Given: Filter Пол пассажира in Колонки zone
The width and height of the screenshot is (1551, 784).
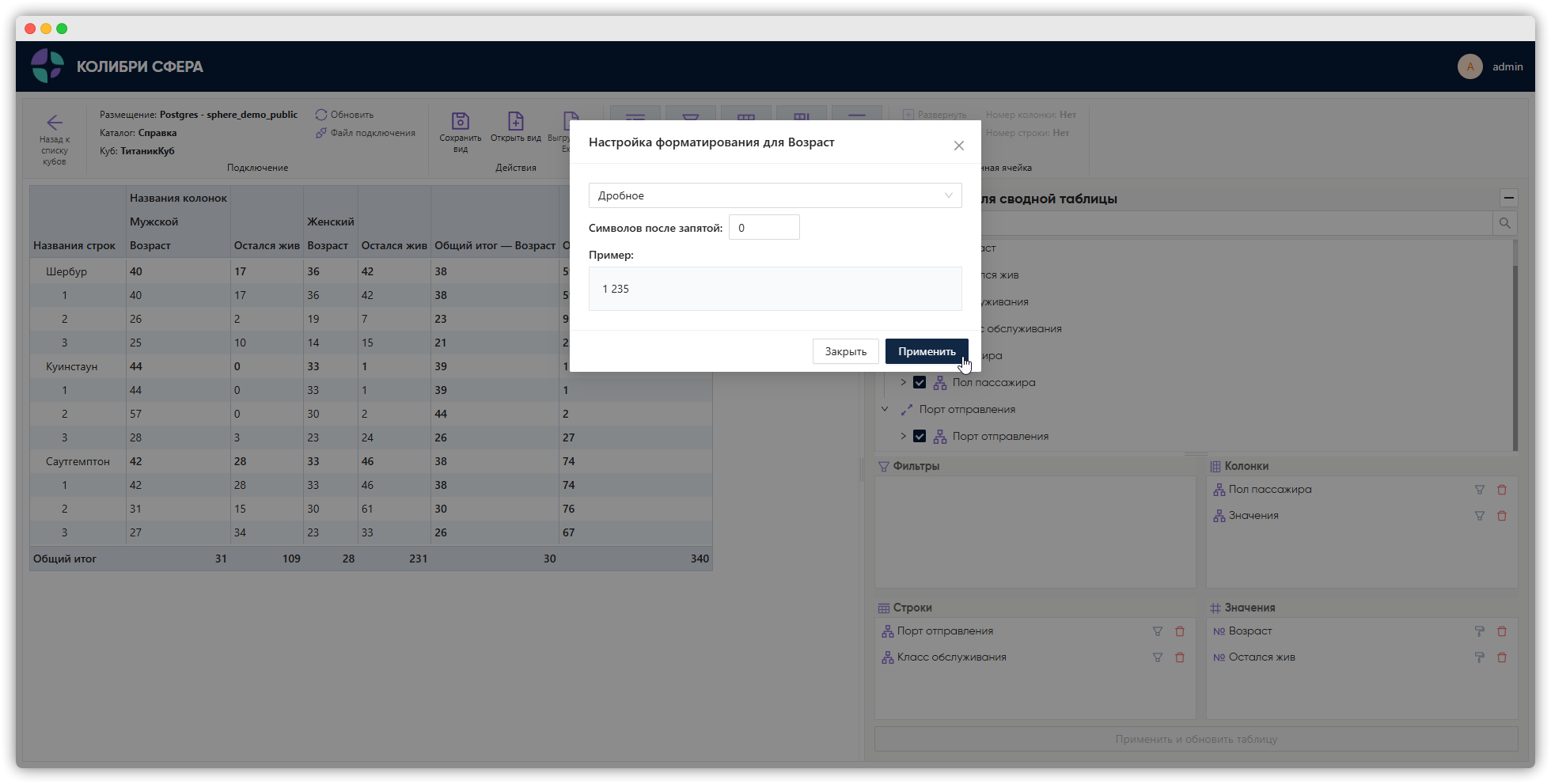Looking at the screenshot, I should click(1480, 490).
